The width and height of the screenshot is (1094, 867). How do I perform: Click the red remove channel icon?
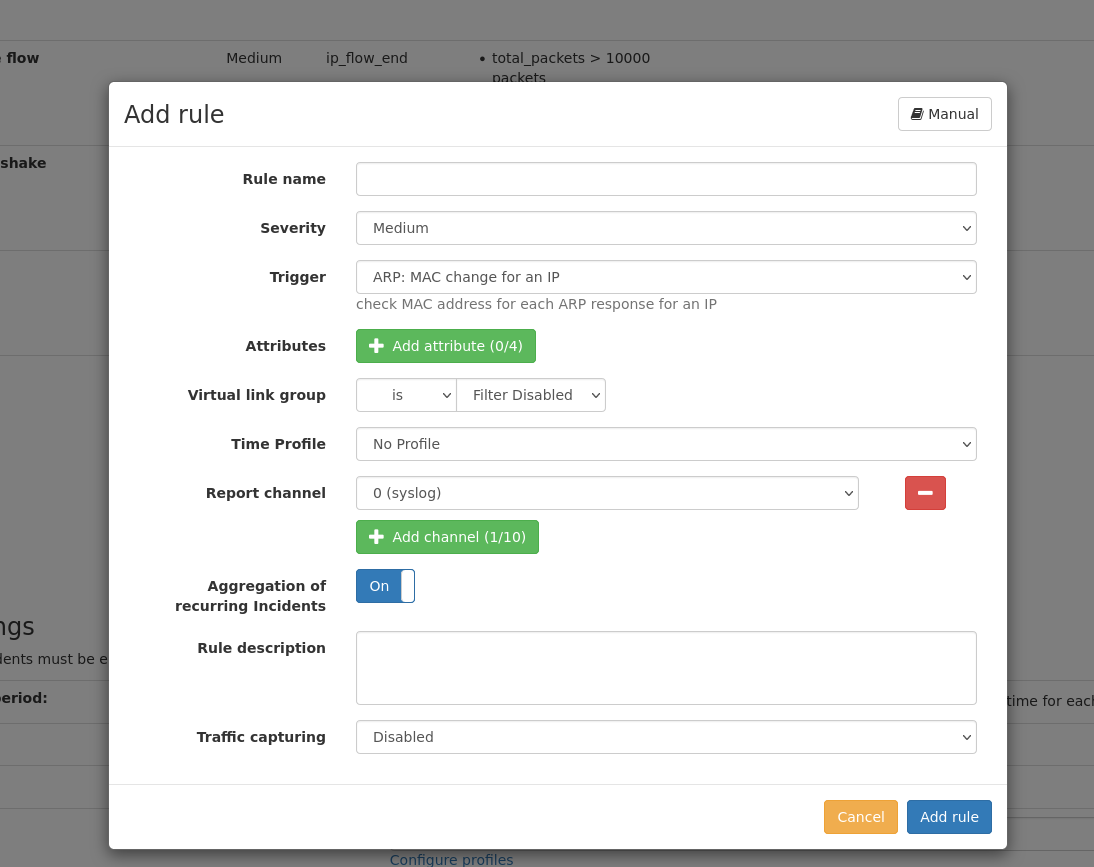[924, 492]
